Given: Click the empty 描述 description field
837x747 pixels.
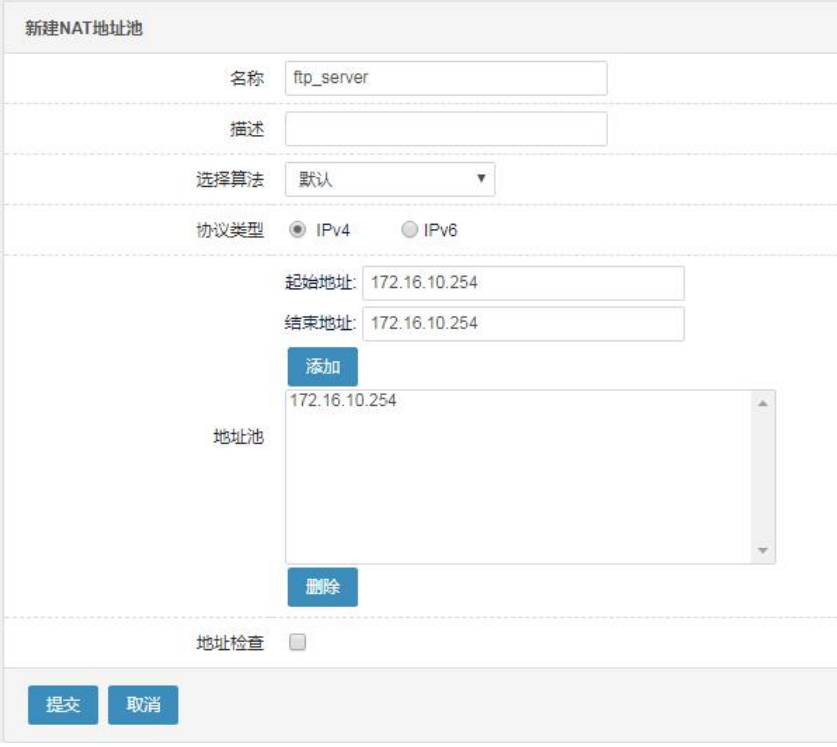Looking at the screenshot, I should 446,129.
